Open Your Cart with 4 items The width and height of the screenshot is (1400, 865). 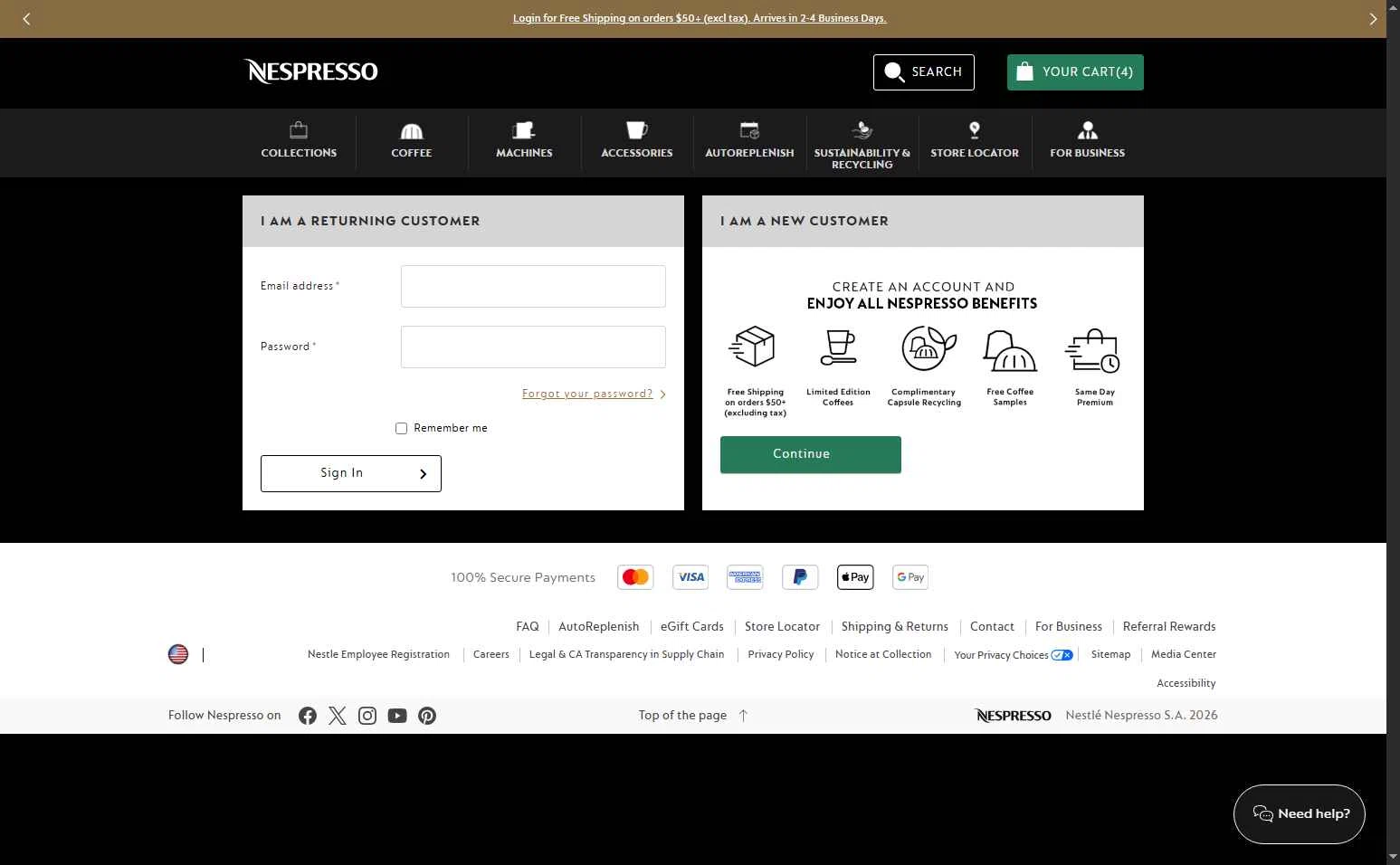click(1075, 72)
